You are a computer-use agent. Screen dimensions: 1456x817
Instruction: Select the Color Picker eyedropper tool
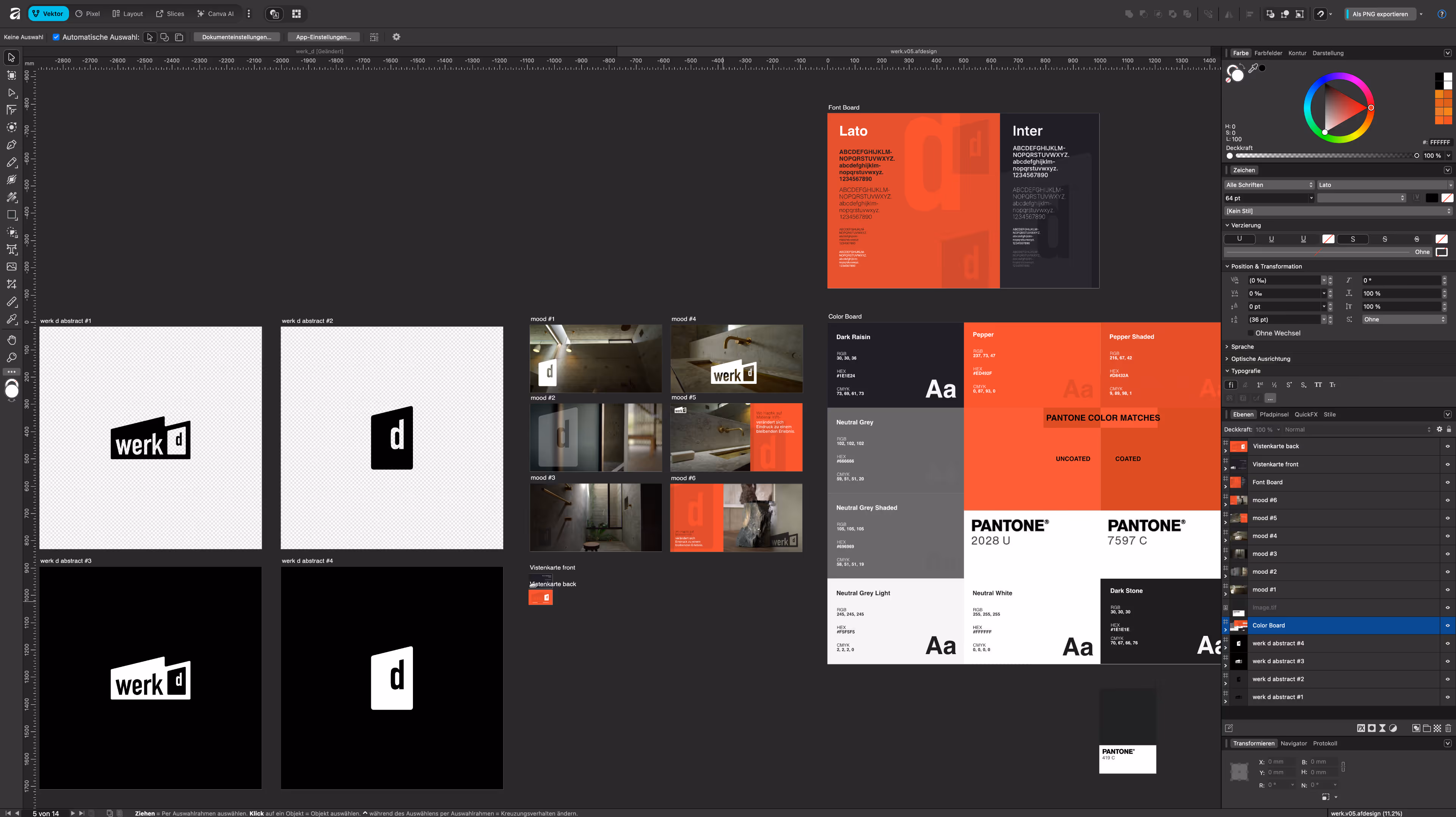tap(11, 319)
